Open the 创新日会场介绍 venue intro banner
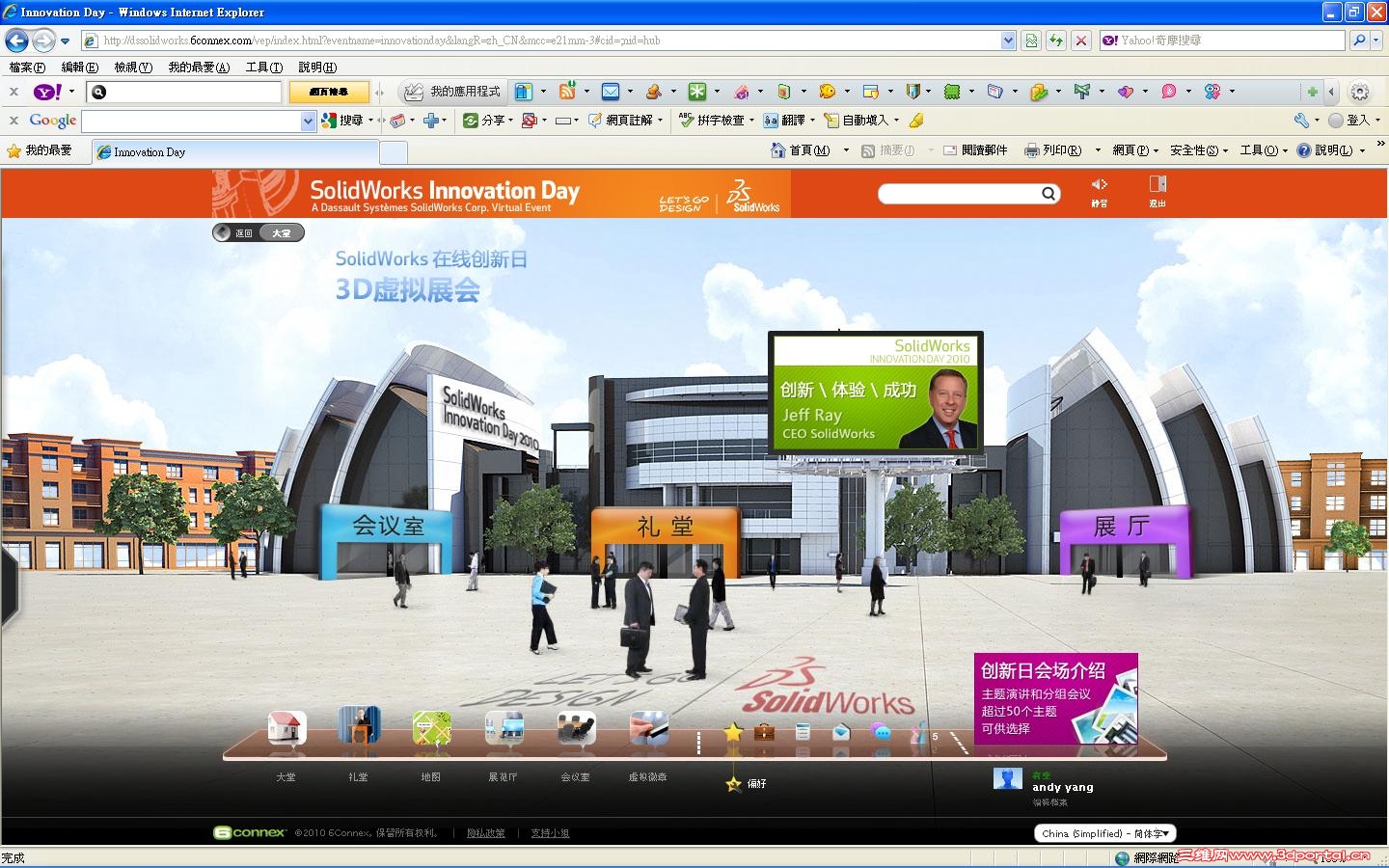The height and width of the screenshot is (868, 1389). (1055, 699)
